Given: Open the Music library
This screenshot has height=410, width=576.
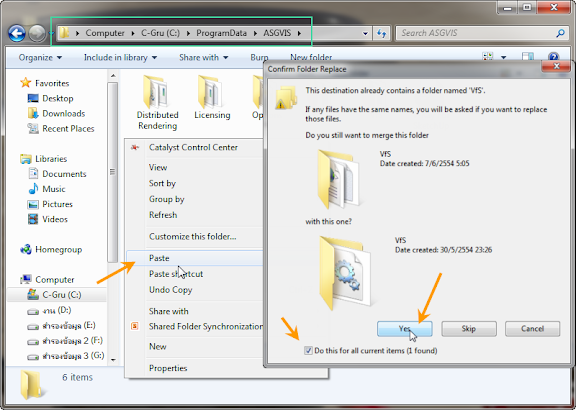Looking at the screenshot, I should (53, 189).
